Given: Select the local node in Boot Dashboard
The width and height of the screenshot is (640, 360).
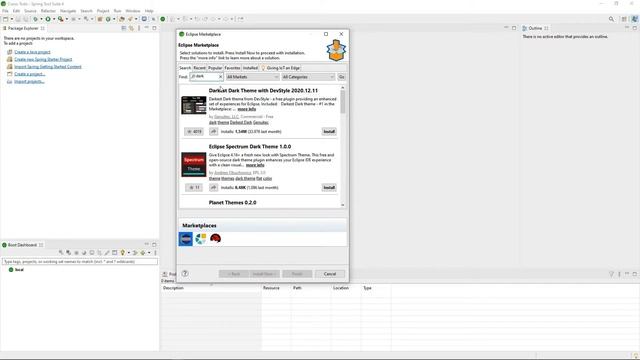Looking at the screenshot, I should [x=19, y=270].
